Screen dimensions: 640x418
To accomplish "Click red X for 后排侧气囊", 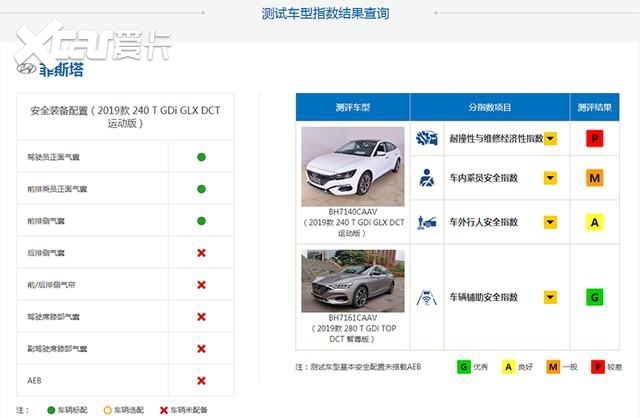I will pyautogui.click(x=201, y=253).
